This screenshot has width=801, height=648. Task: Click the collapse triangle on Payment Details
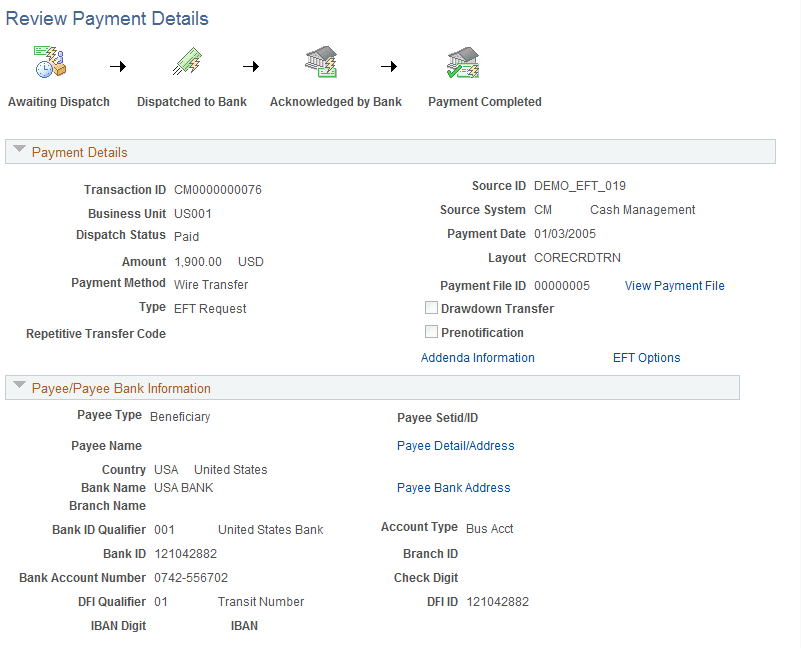coord(19,151)
